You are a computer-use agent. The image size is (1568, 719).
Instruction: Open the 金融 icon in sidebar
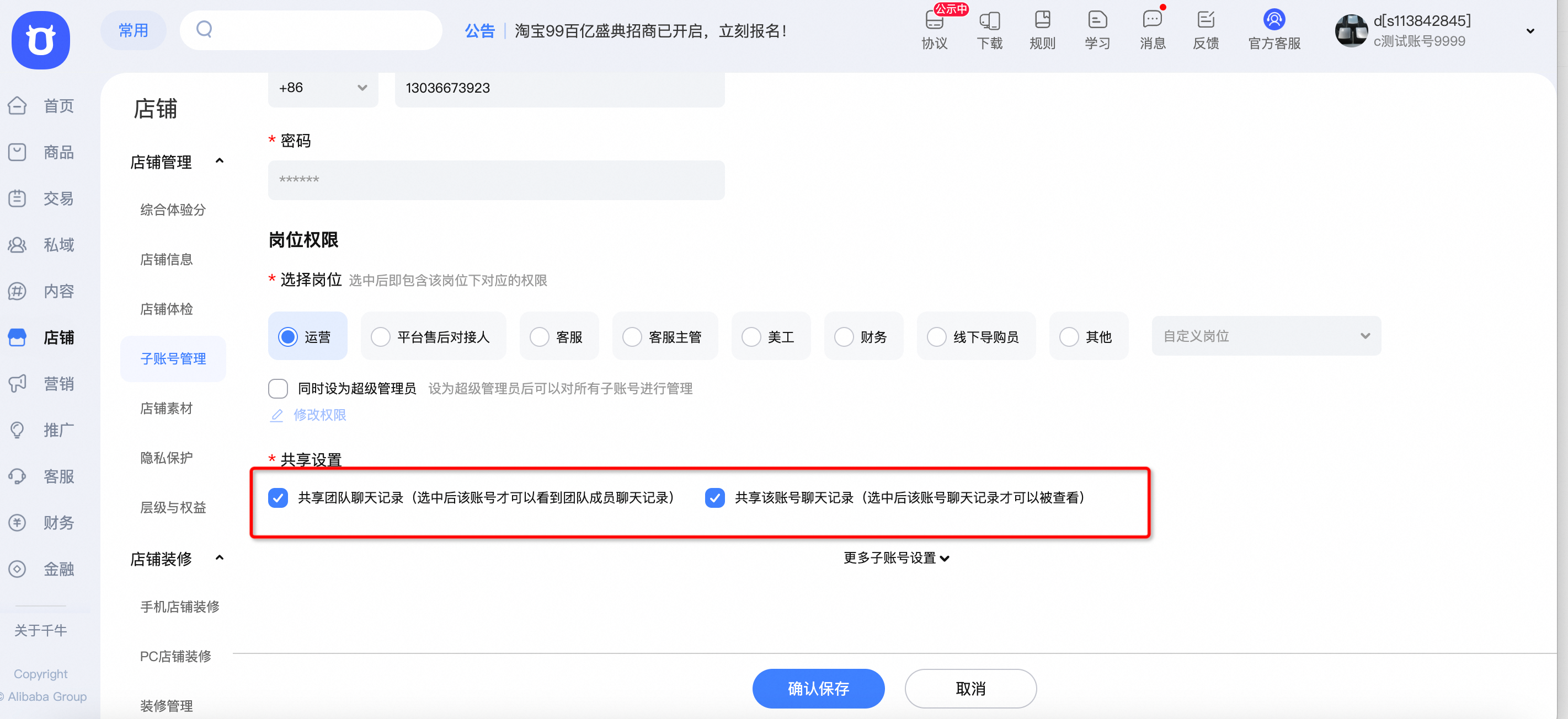[17, 569]
